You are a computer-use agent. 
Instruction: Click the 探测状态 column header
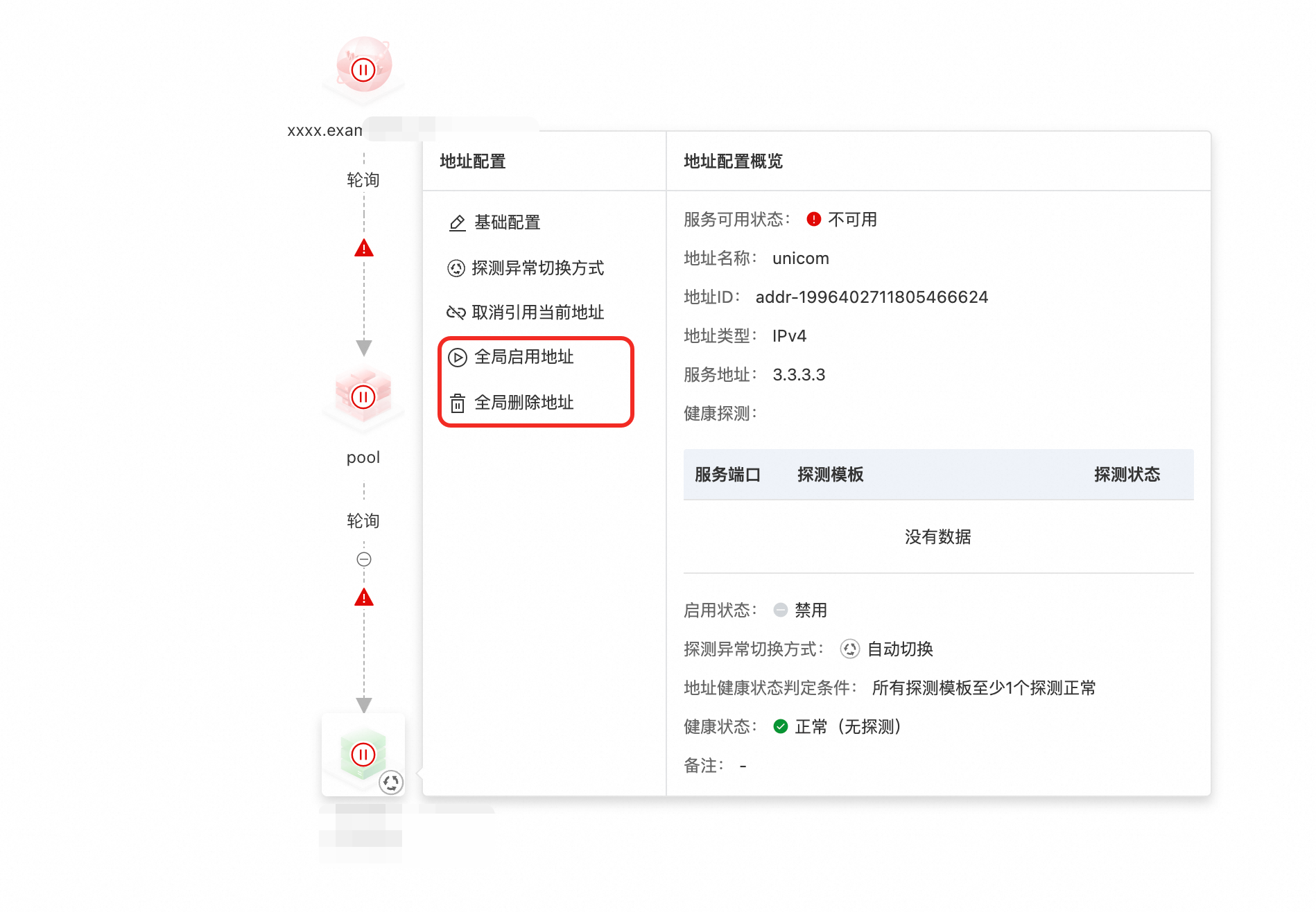(x=1127, y=475)
